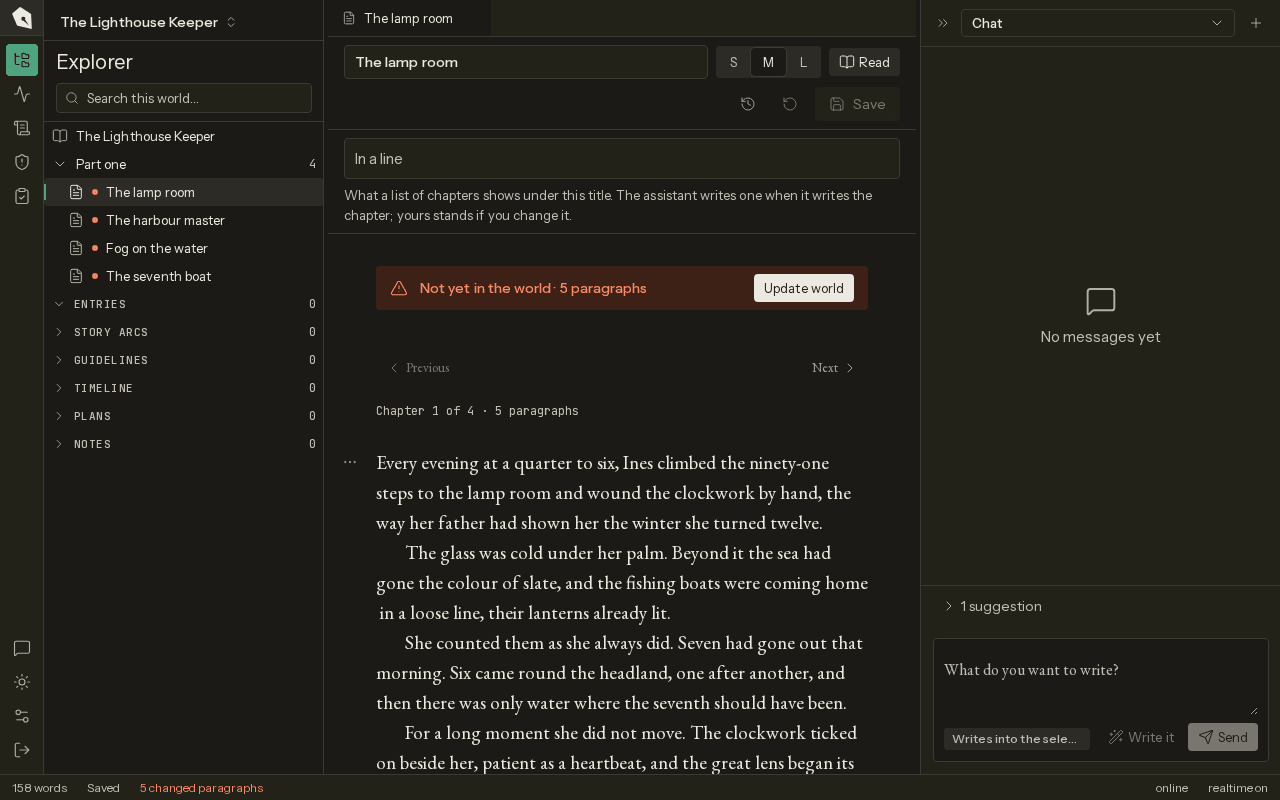Switch to Read mode

pyautogui.click(x=865, y=62)
